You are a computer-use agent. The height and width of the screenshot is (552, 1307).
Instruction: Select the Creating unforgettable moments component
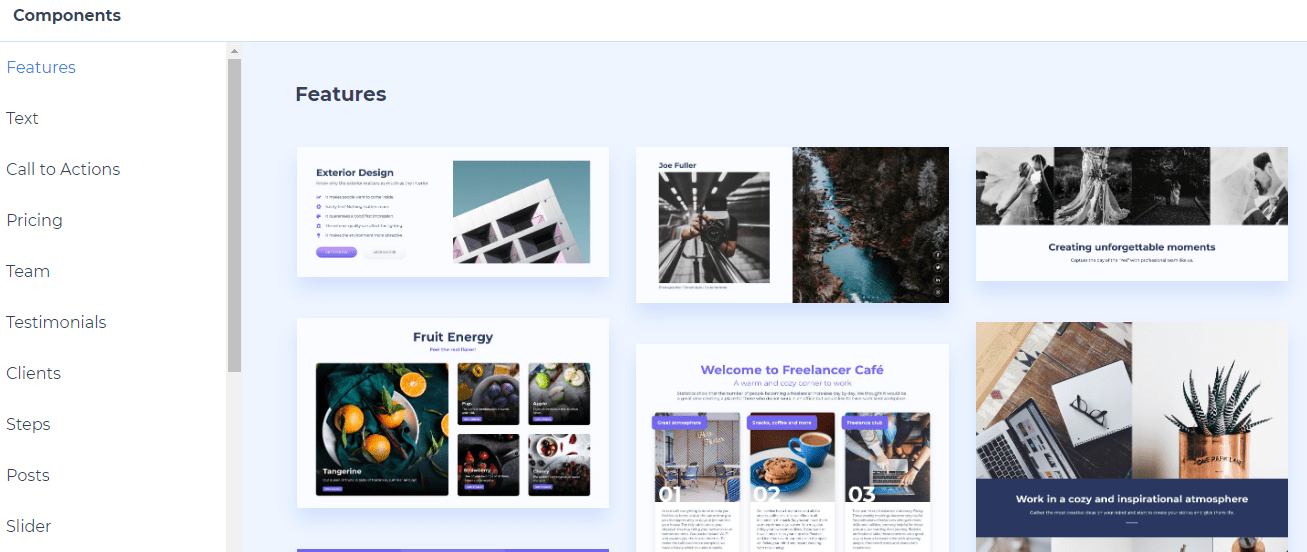click(x=1132, y=214)
